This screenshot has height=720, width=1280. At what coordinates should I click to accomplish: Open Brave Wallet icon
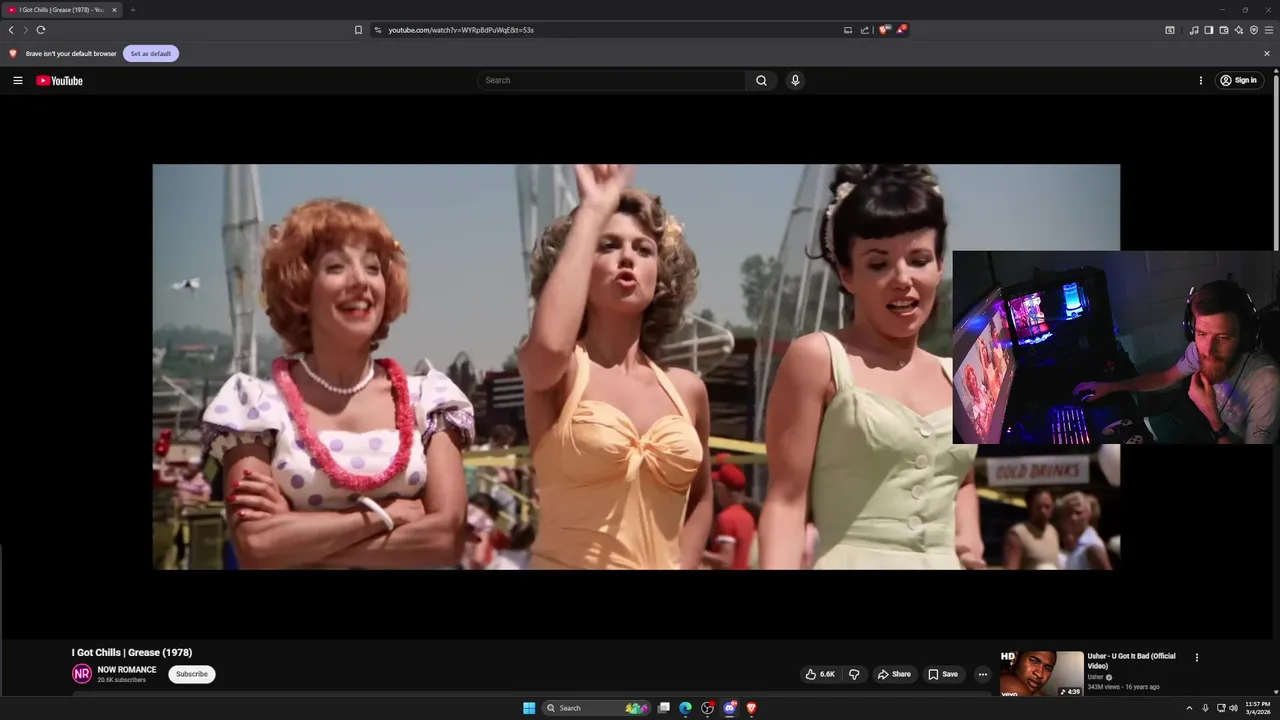(1223, 30)
